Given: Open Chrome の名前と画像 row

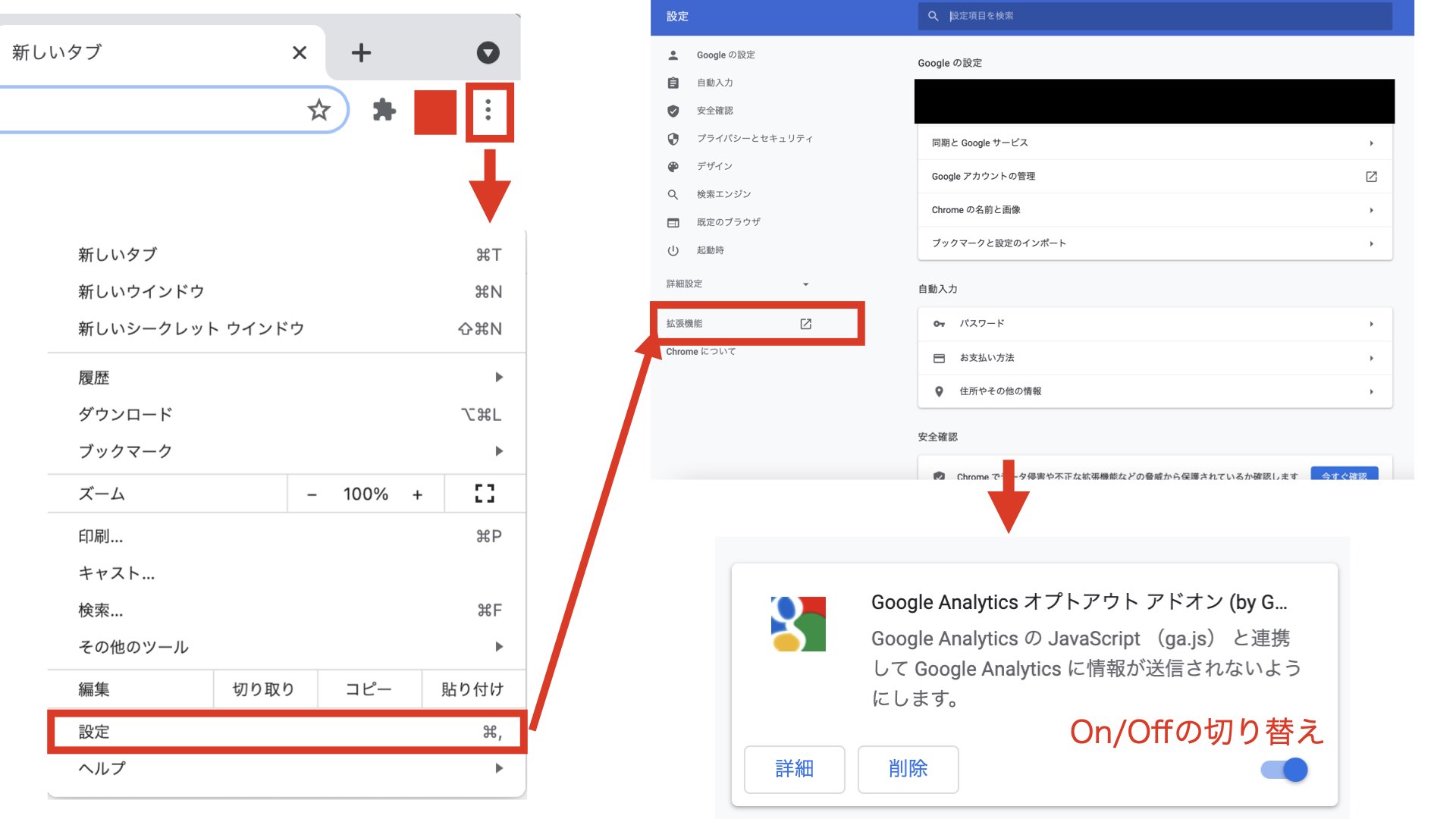Looking at the screenshot, I should pos(1155,210).
